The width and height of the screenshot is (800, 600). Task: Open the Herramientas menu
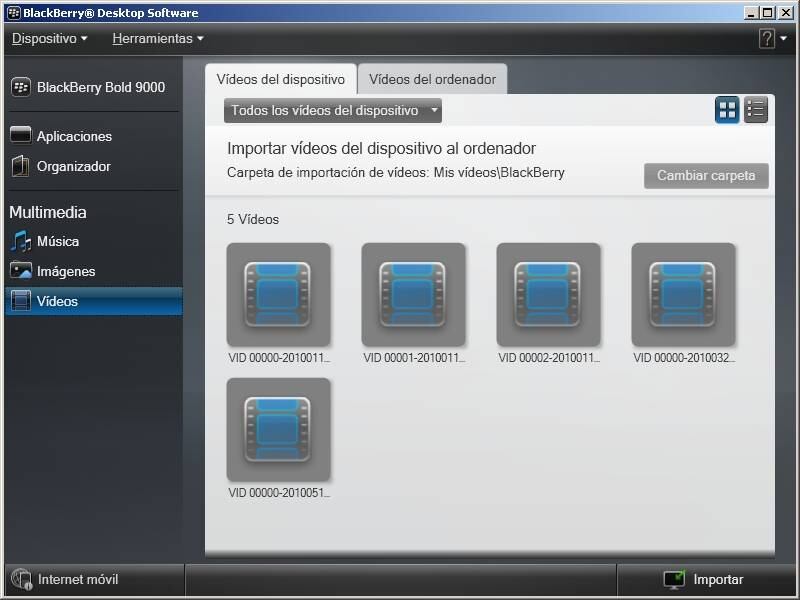pos(157,39)
